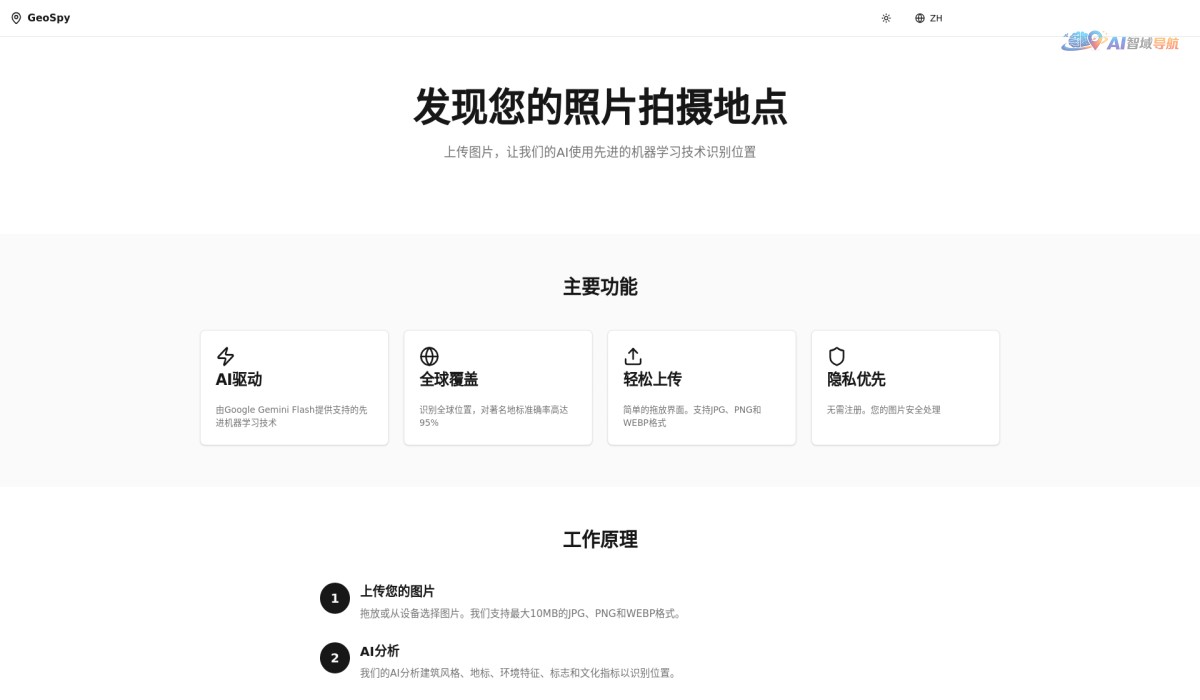The width and height of the screenshot is (1200, 700).
Task: Click the 上传您的图片 step label
Action: click(398, 591)
